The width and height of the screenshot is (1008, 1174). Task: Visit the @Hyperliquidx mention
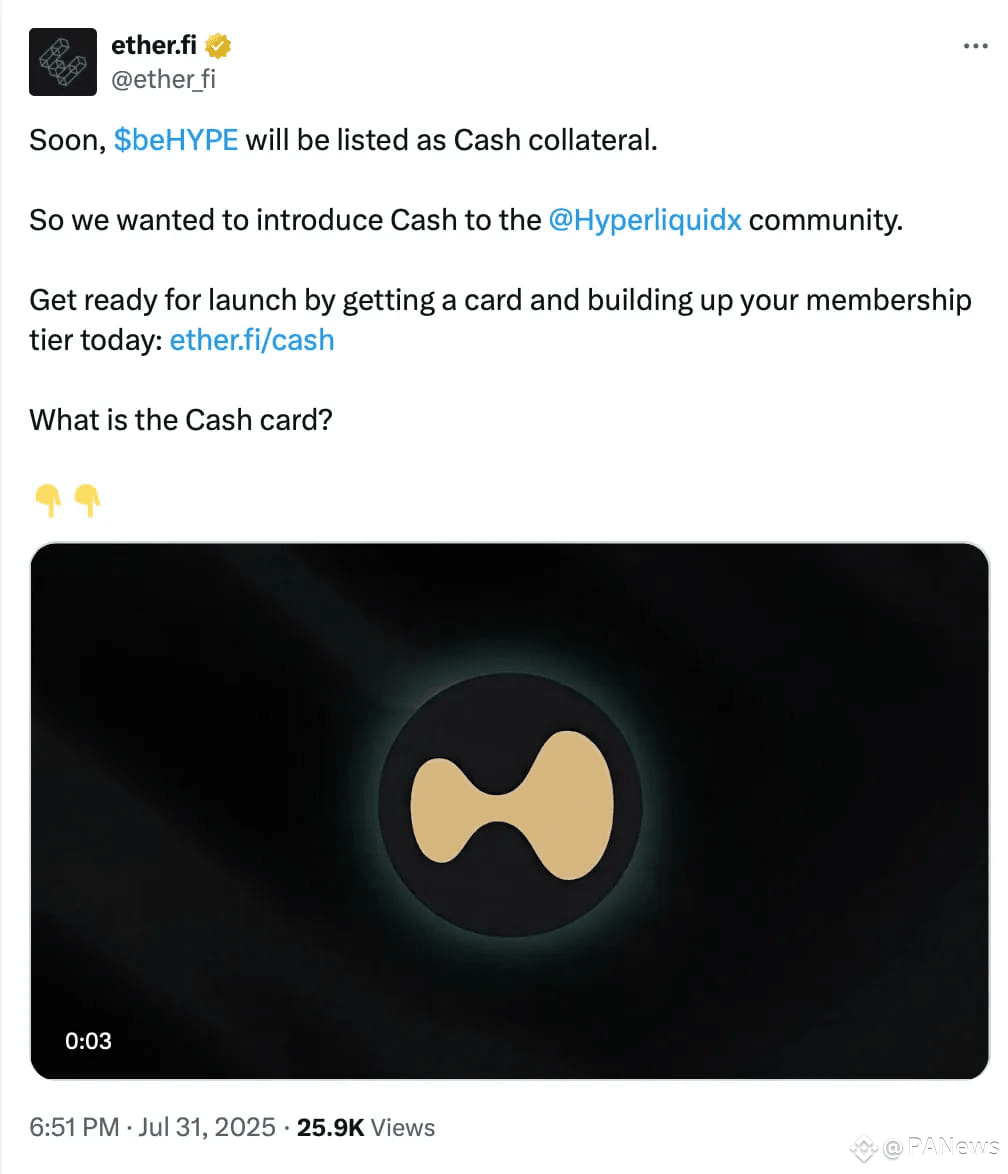coord(645,220)
